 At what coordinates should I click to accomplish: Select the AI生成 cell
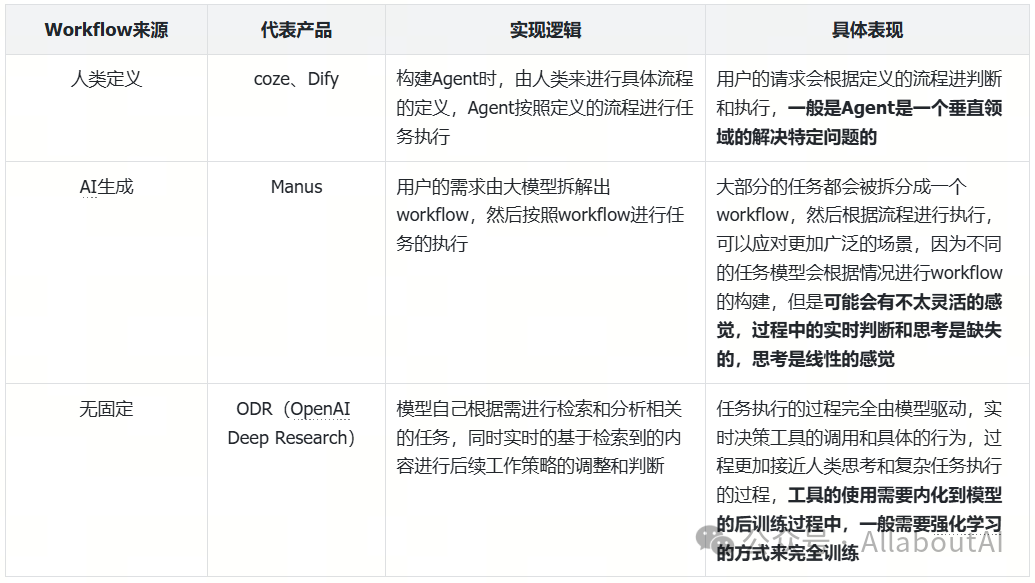(x=105, y=186)
